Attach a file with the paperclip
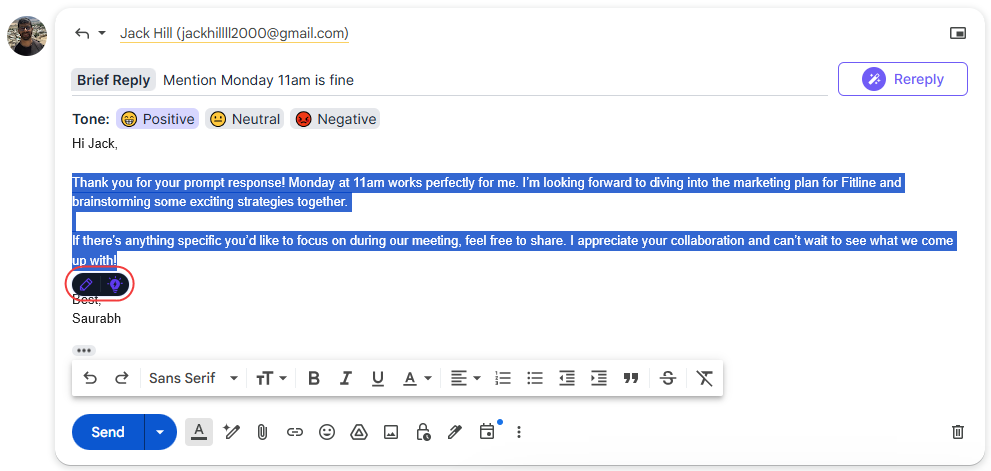This screenshot has height=471, width=991. pyautogui.click(x=262, y=432)
